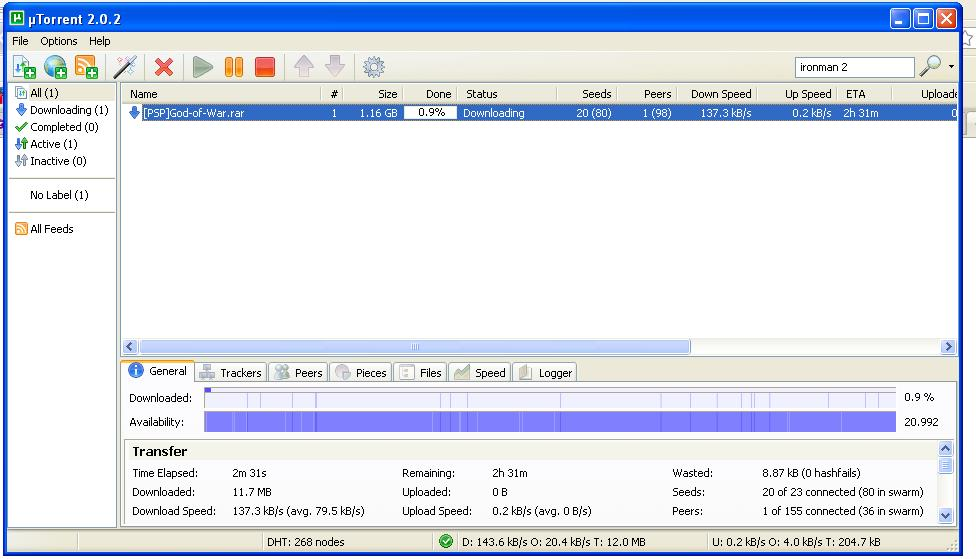Click the Availability value 20.992
The image size is (976, 559).
(x=921, y=422)
